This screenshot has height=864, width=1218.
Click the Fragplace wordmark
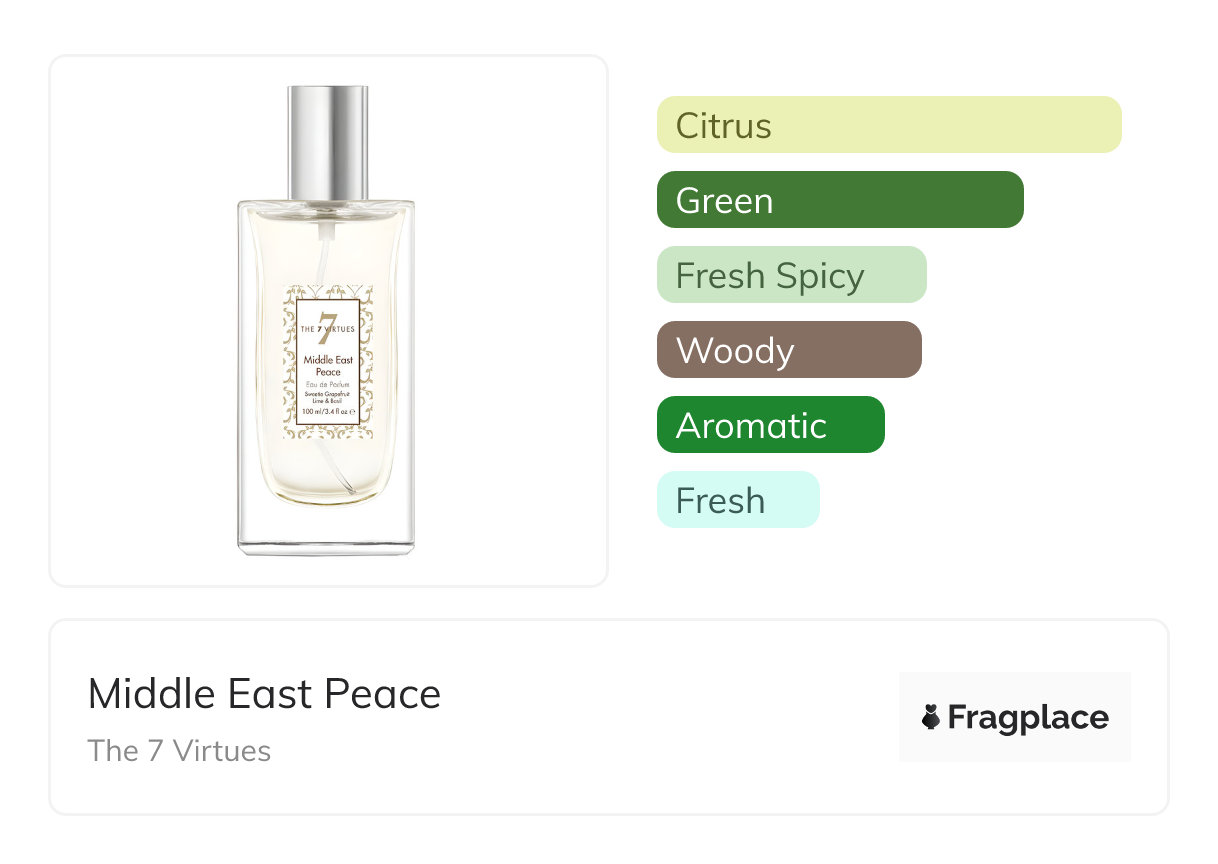point(1028,717)
